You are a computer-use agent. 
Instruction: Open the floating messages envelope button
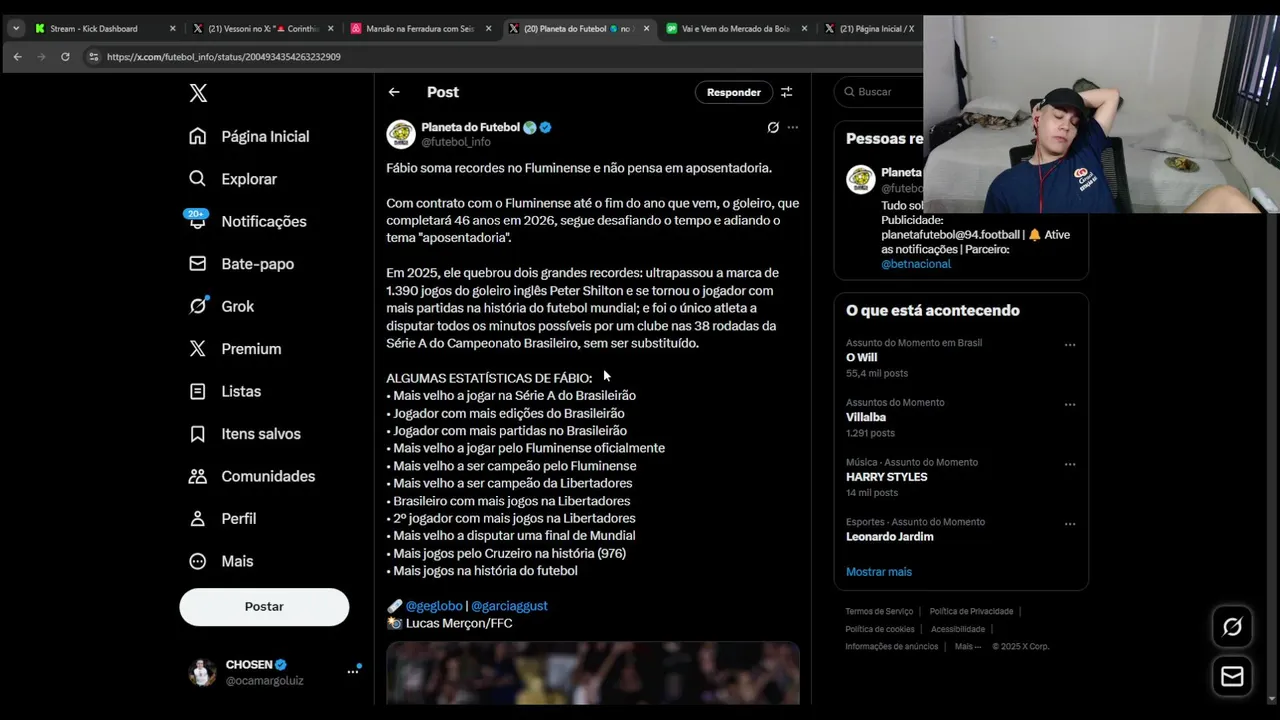pyautogui.click(x=1232, y=677)
